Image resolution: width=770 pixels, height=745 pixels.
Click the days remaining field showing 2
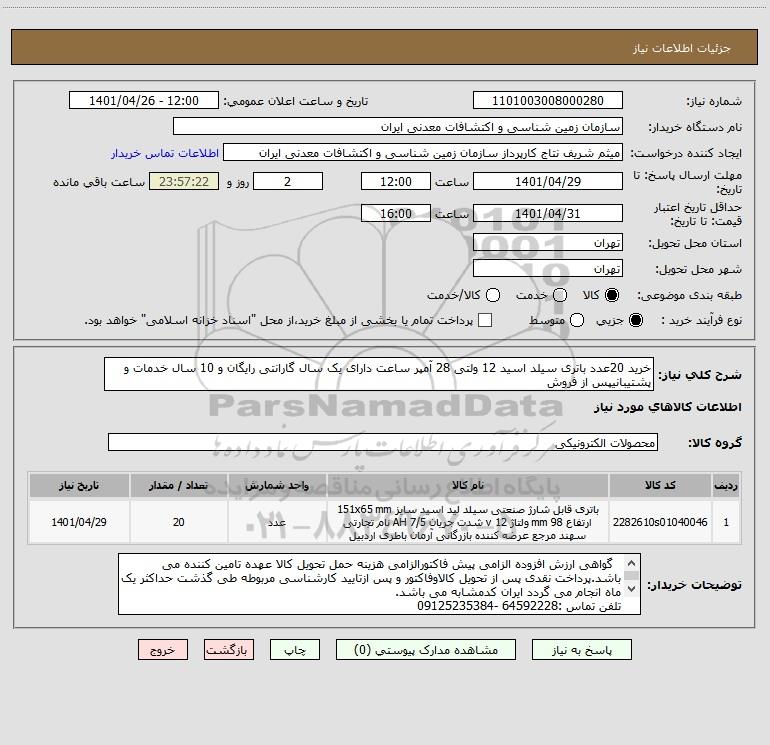point(288,181)
